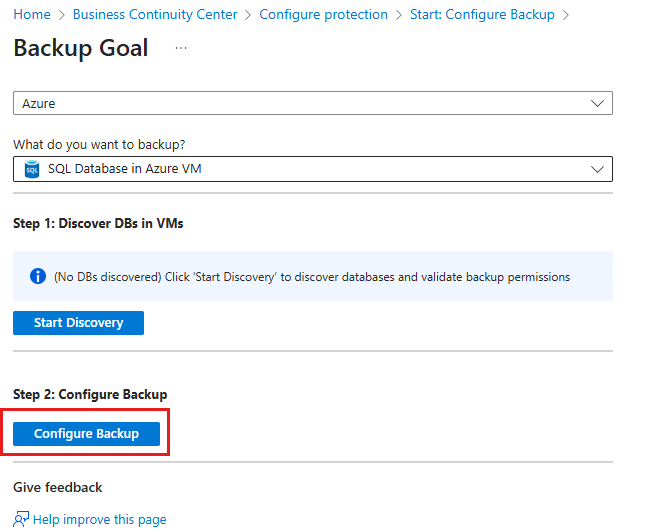This screenshot has width=646, height=532.
Task: Open the ellipsis menu beside Backup Goal
Action: [181, 48]
